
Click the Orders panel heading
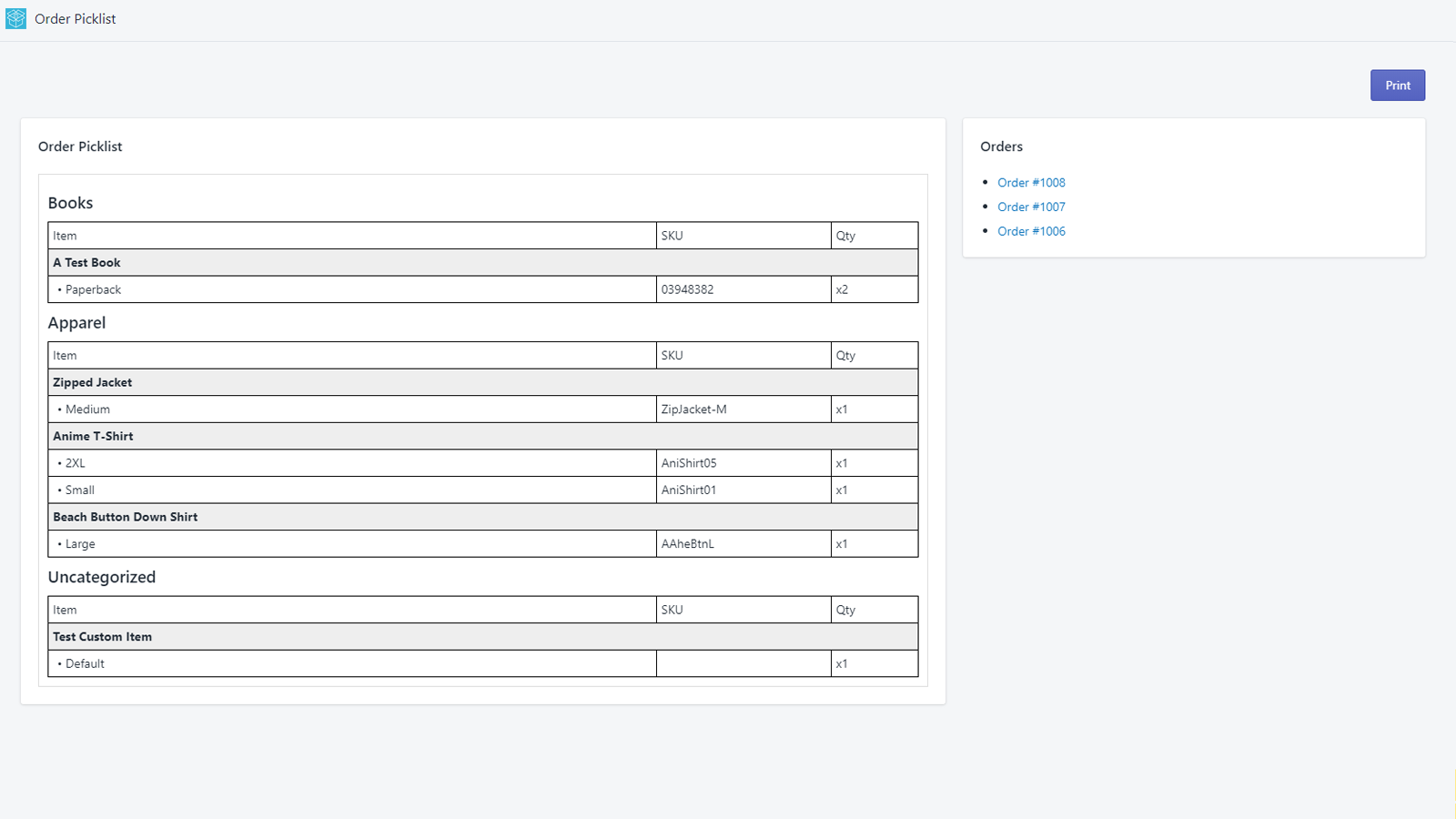point(1001,147)
